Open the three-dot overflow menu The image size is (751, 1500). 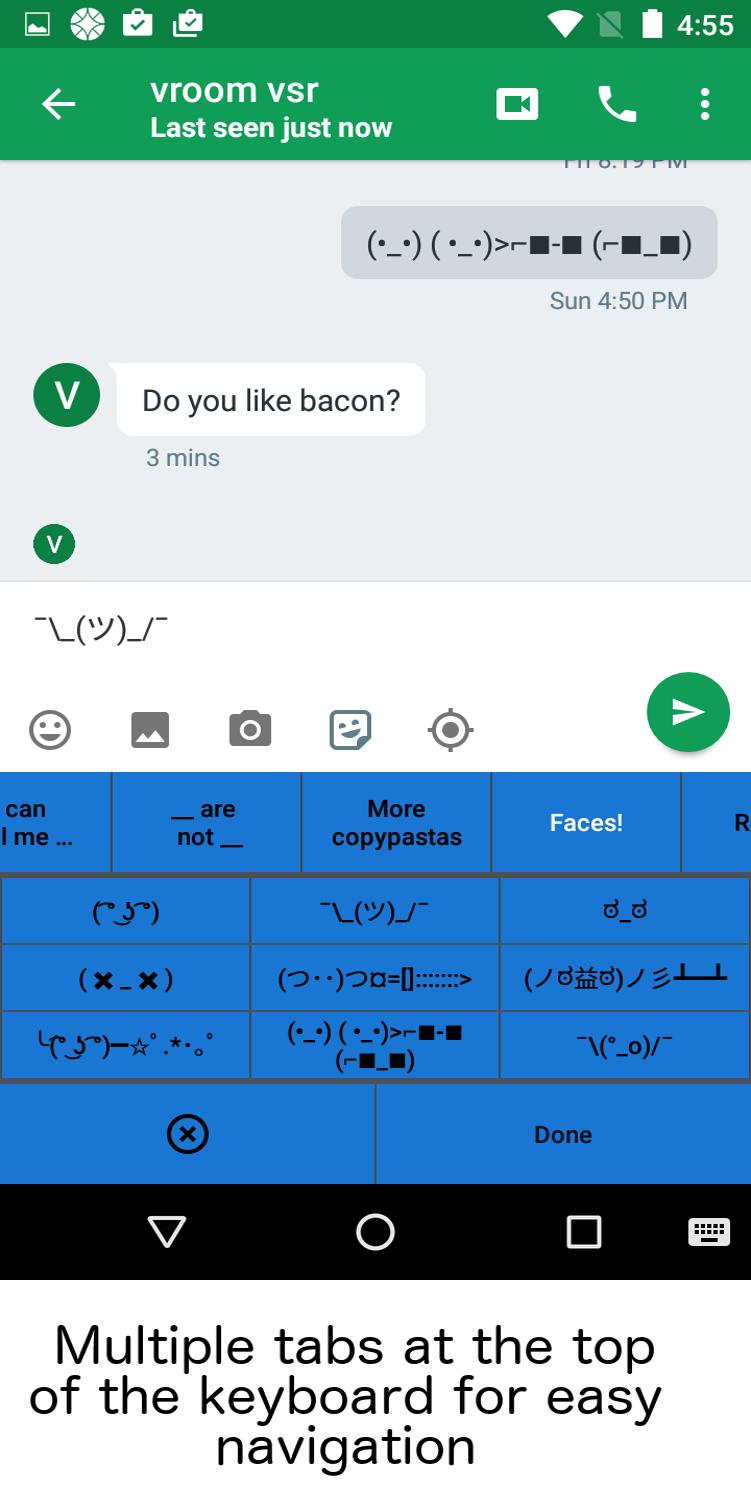coord(705,104)
